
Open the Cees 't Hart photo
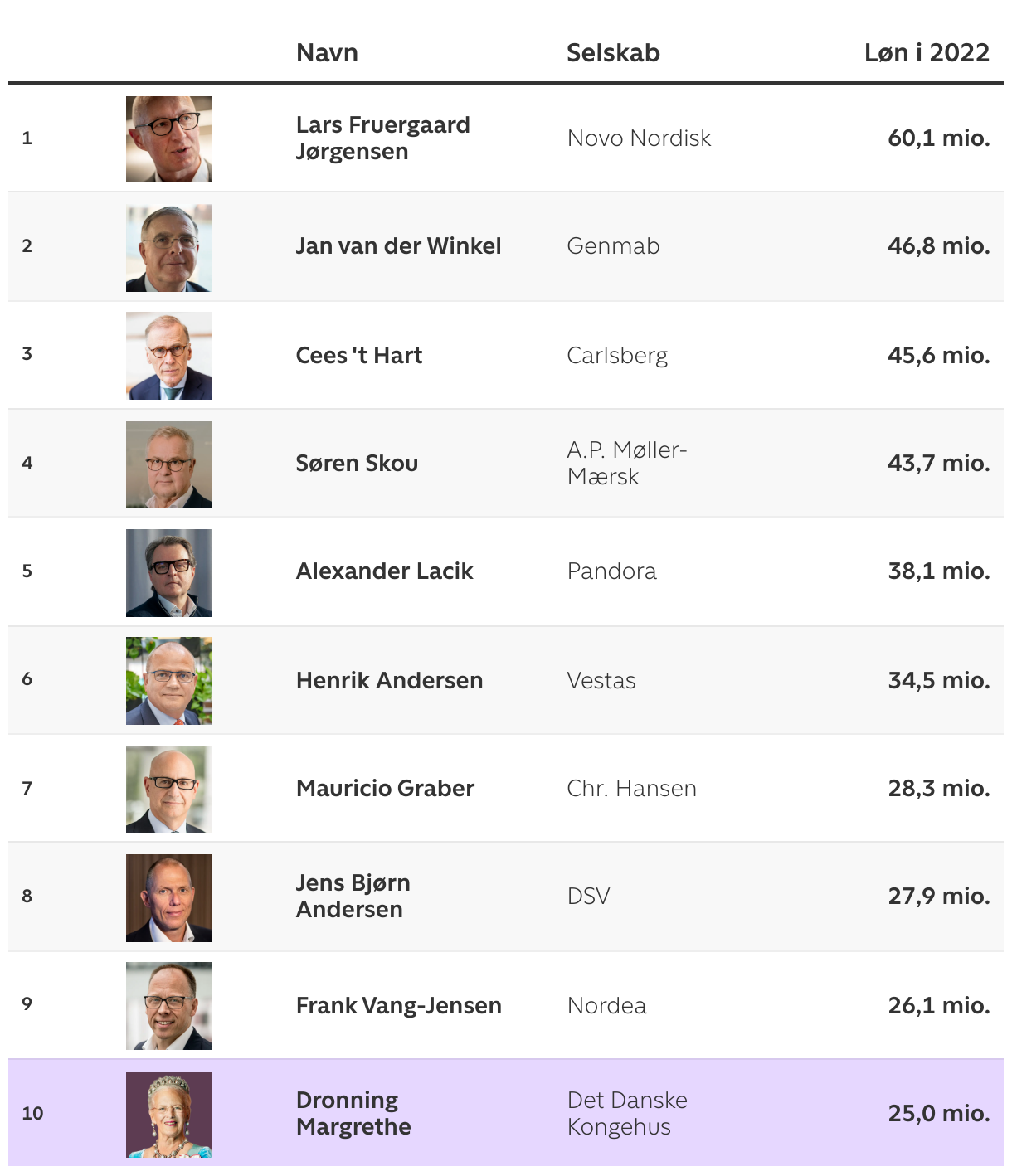169,356
